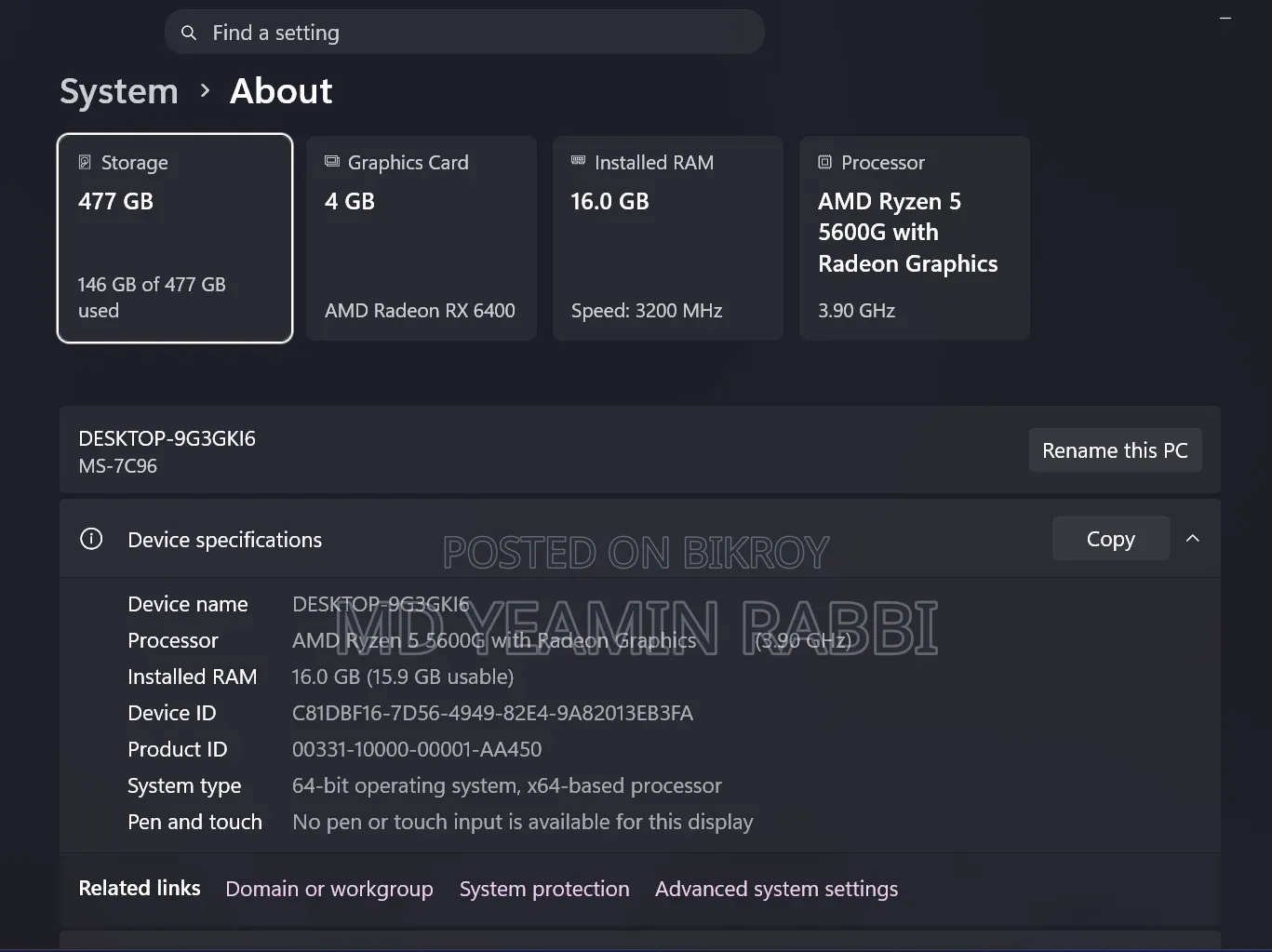Click Speed: 3200 MHz text
Image resolution: width=1272 pixels, height=952 pixels.
647,311
